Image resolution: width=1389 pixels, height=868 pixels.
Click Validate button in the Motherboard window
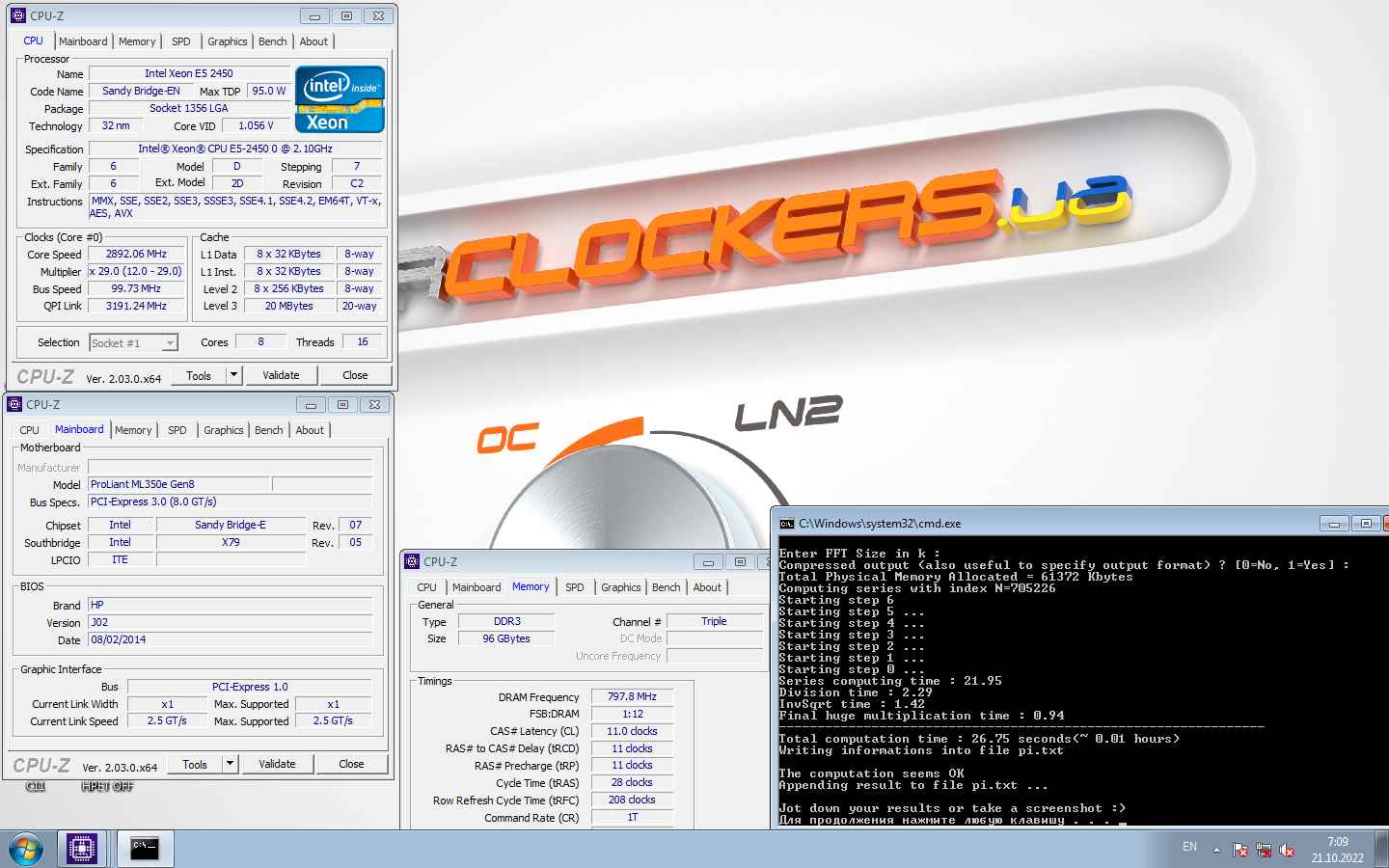pyautogui.click(x=277, y=764)
